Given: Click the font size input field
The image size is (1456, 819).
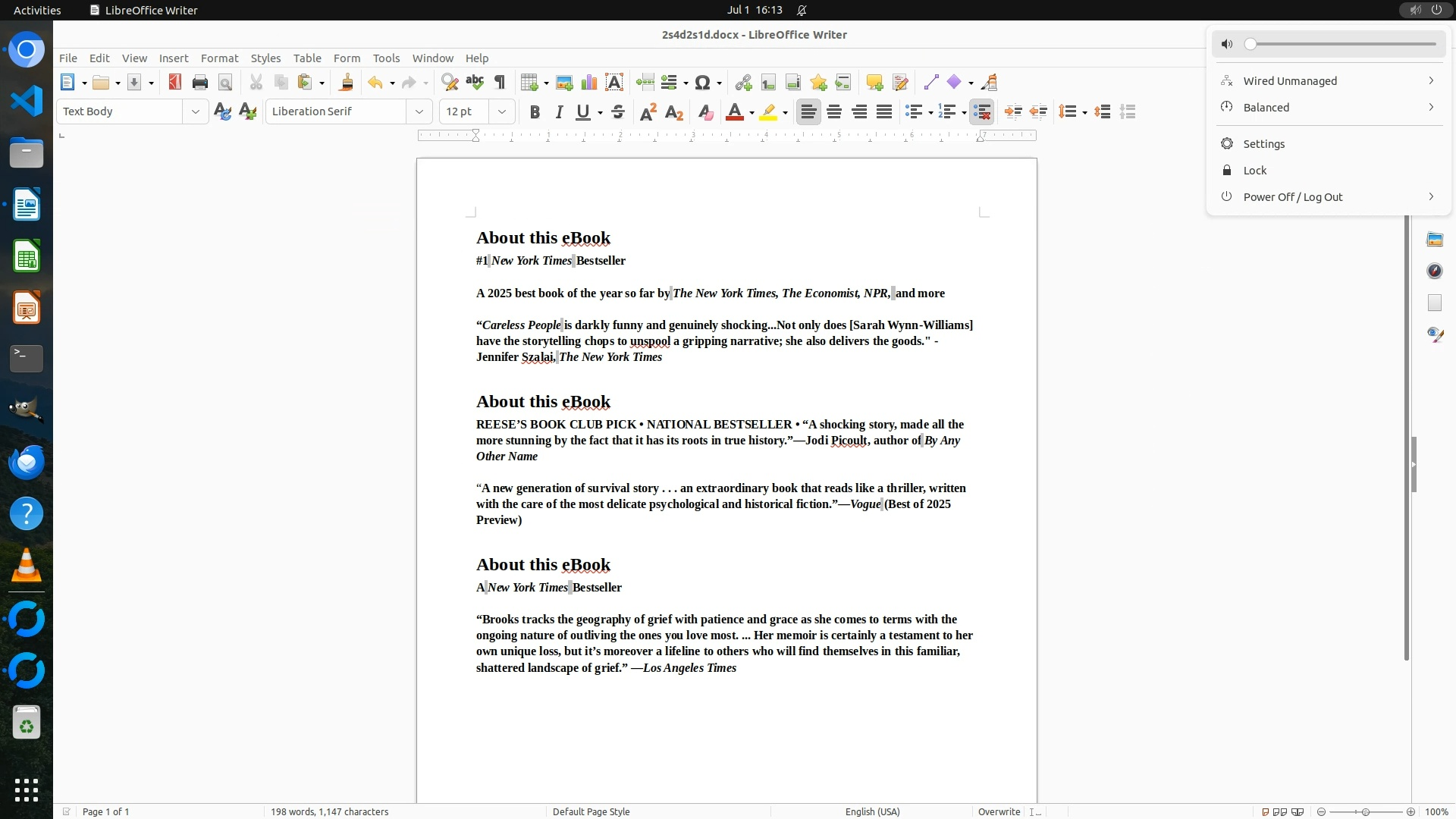Looking at the screenshot, I should 464,111.
